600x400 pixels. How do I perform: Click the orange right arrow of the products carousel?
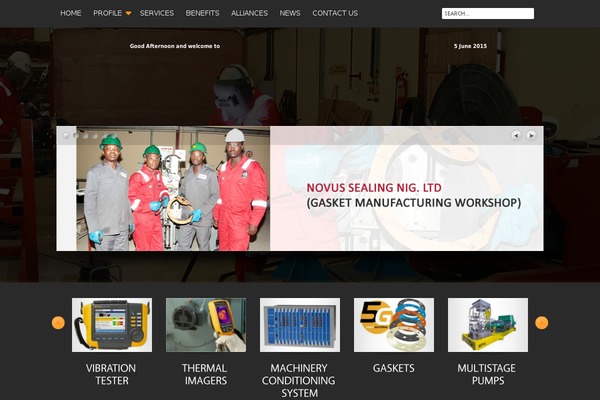point(541,323)
